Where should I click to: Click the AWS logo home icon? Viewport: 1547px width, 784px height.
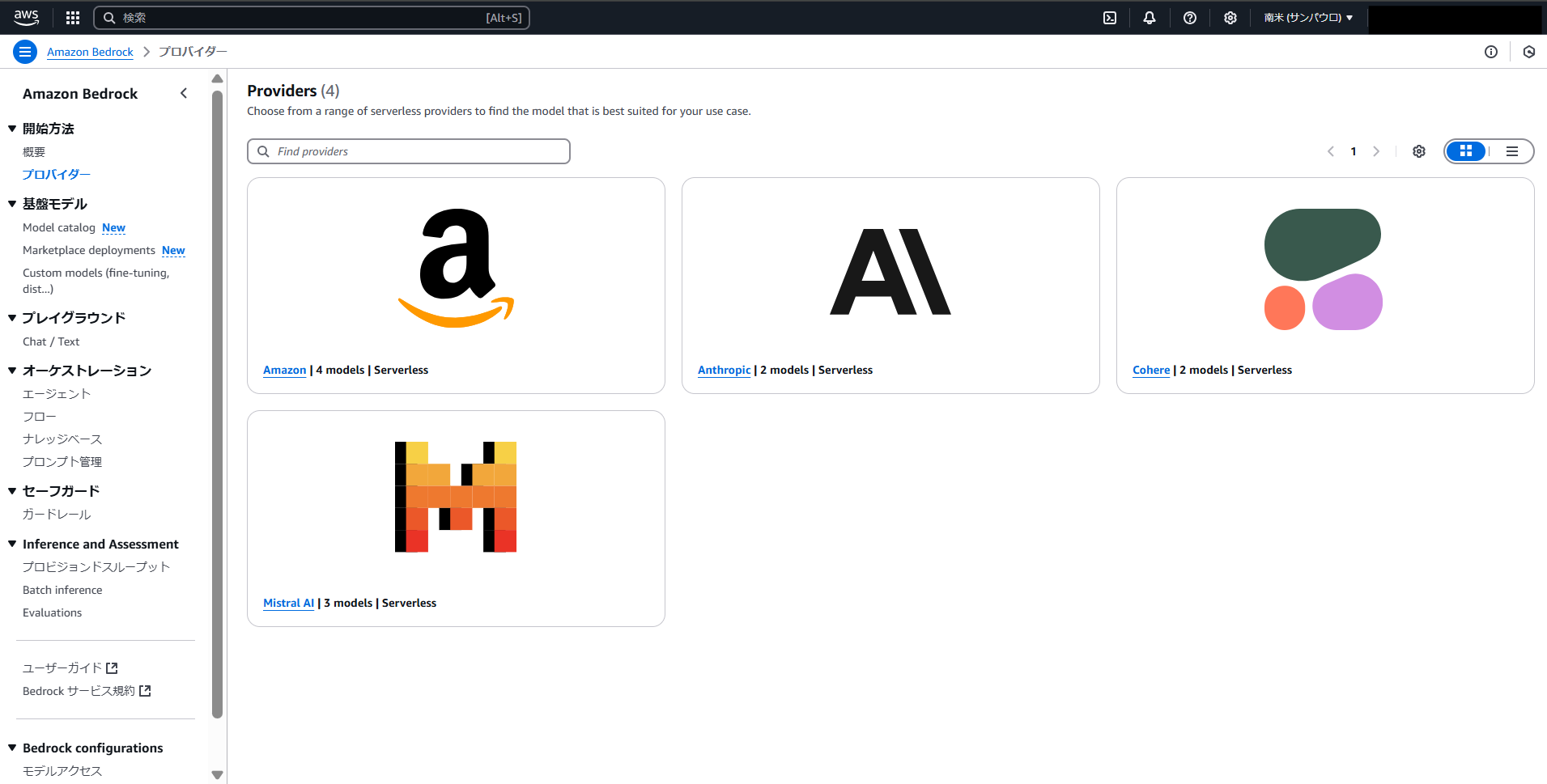tap(27, 17)
